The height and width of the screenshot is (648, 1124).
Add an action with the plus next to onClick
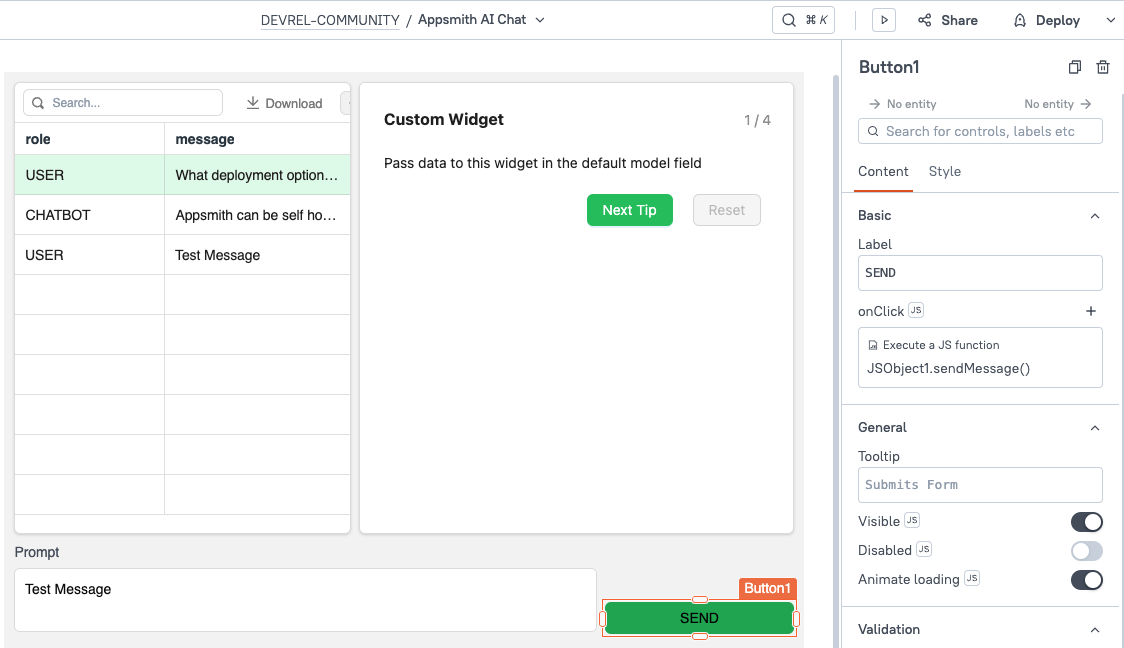1091,311
